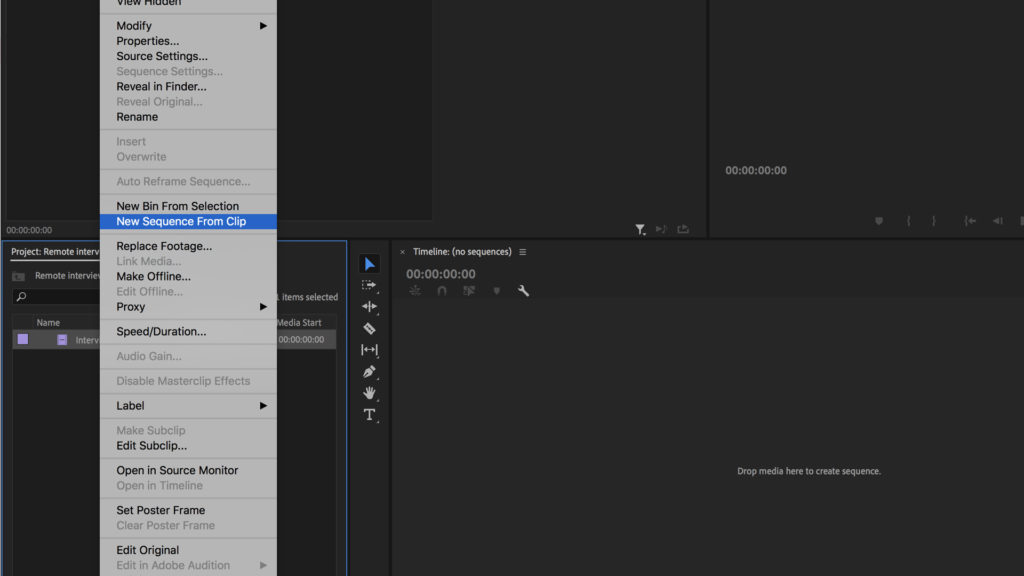Click the search field in Project panel
Image resolution: width=1024 pixels, height=576 pixels.
pyautogui.click(x=57, y=296)
